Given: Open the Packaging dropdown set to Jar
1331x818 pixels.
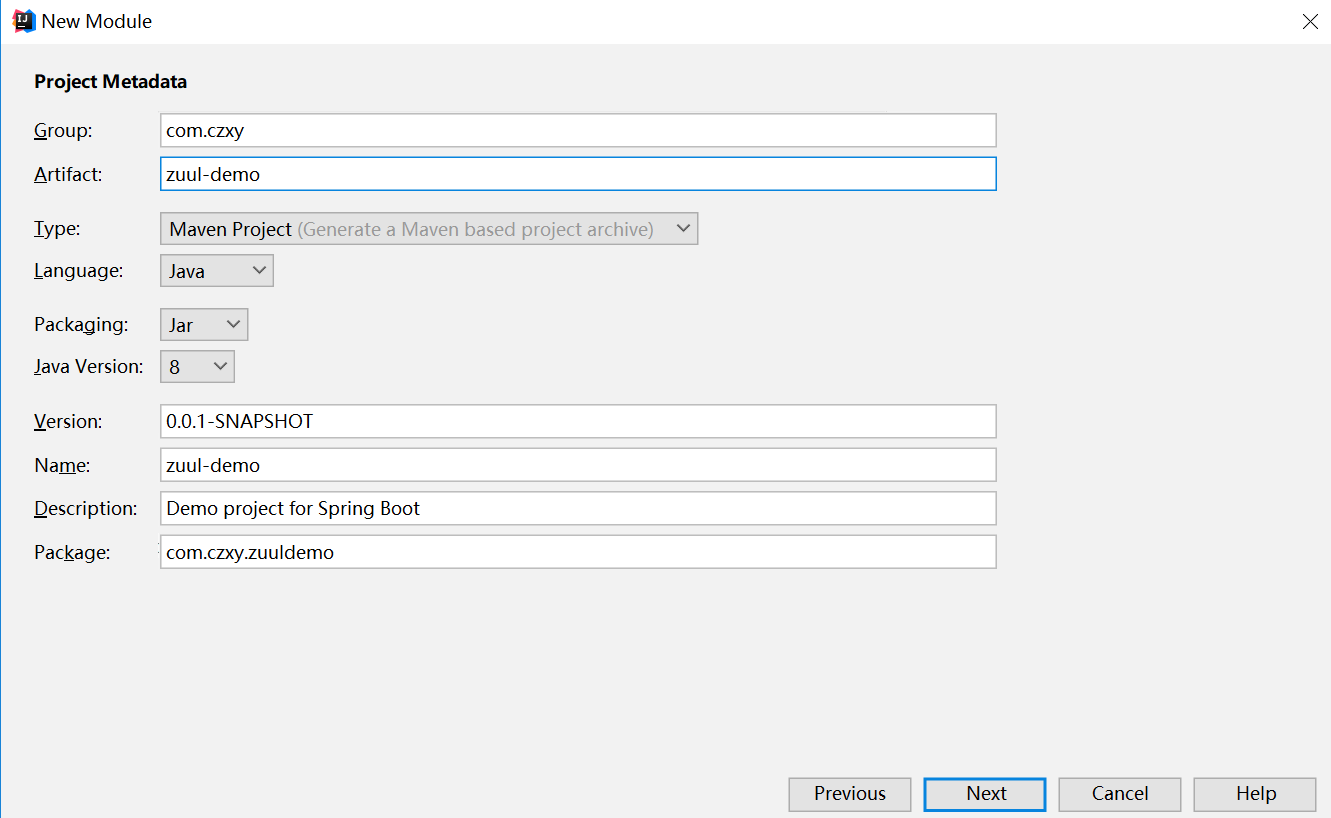Looking at the screenshot, I should click(x=204, y=324).
